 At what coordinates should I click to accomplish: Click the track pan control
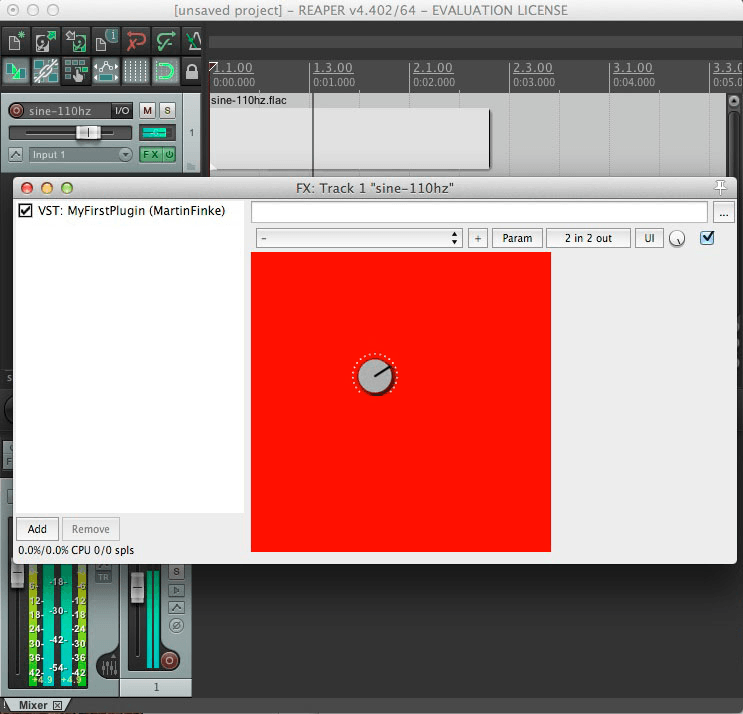[x=157, y=133]
